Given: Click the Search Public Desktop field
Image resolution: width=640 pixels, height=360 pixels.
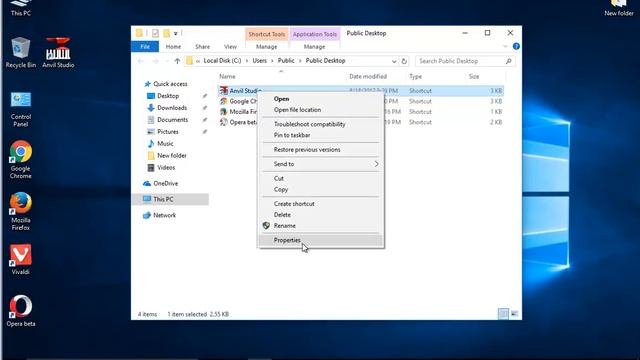Looking at the screenshot, I should tap(465, 61).
